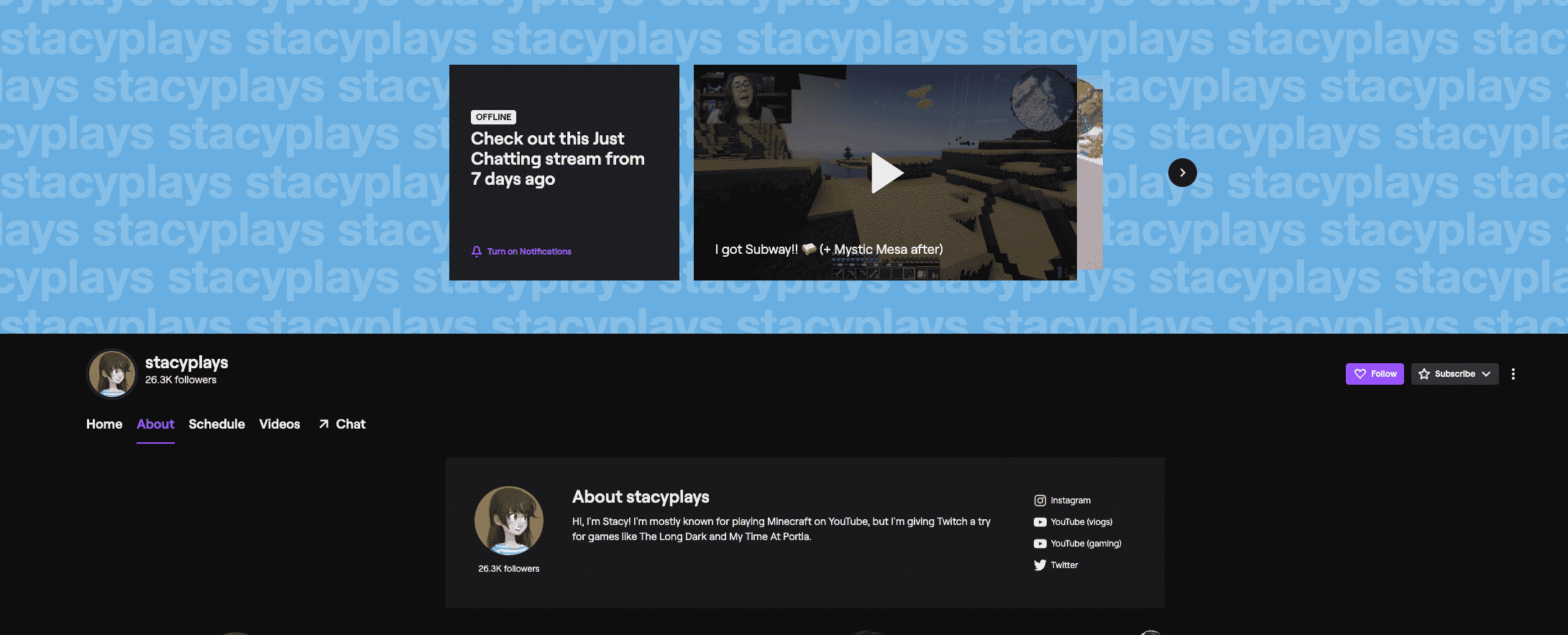Go to the Videos tab

point(280,424)
